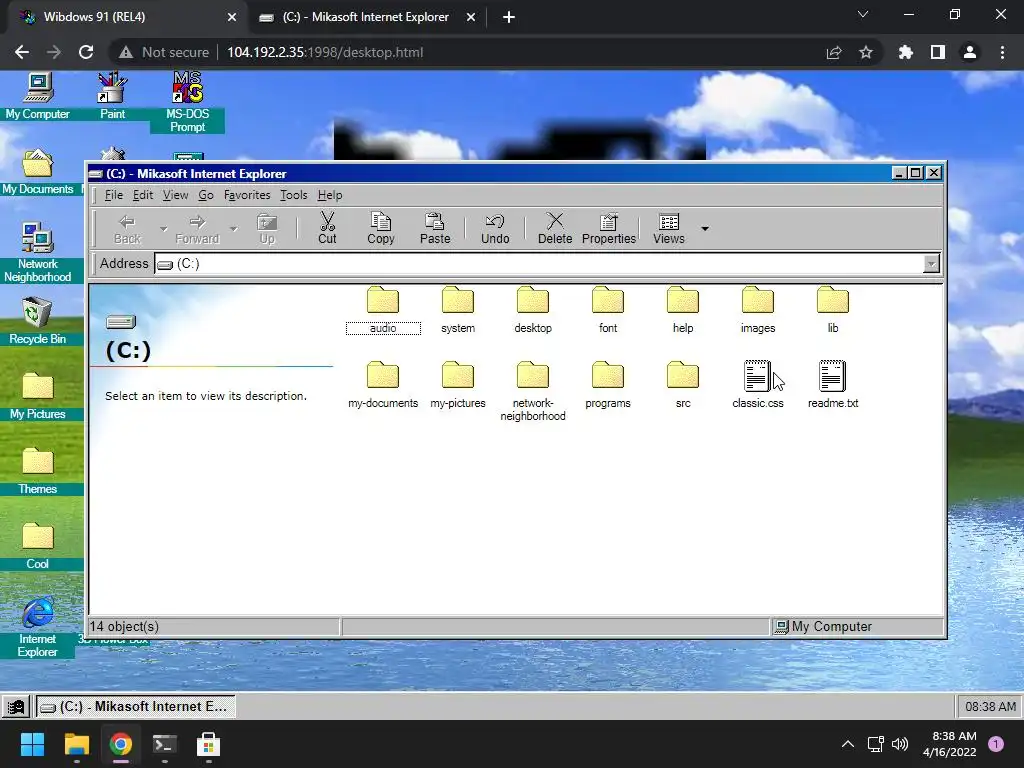Open the system folder
1024x768 pixels.
coord(458,310)
